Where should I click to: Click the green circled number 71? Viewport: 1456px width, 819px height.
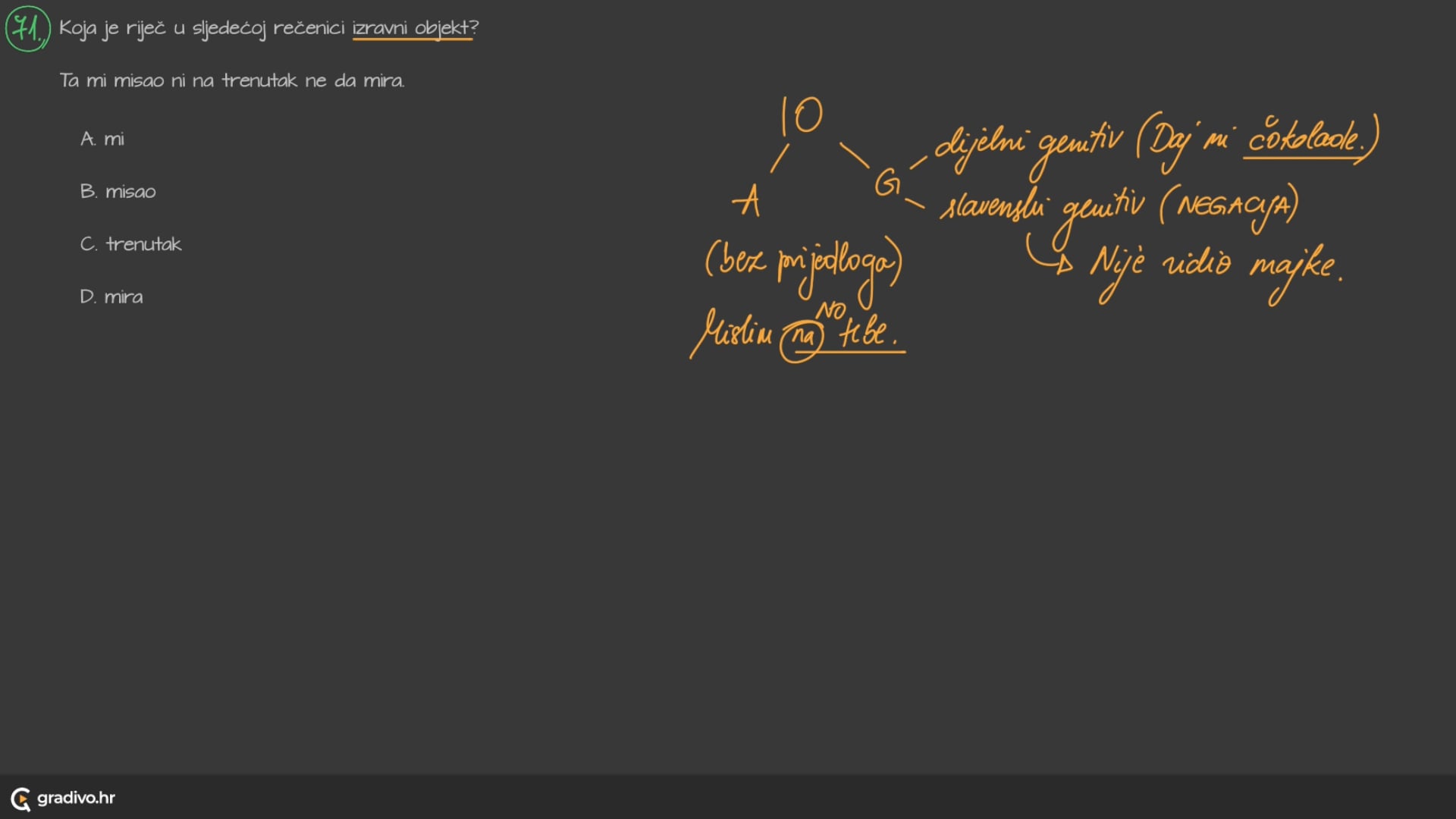pyautogui.click(x=27, y=29)
